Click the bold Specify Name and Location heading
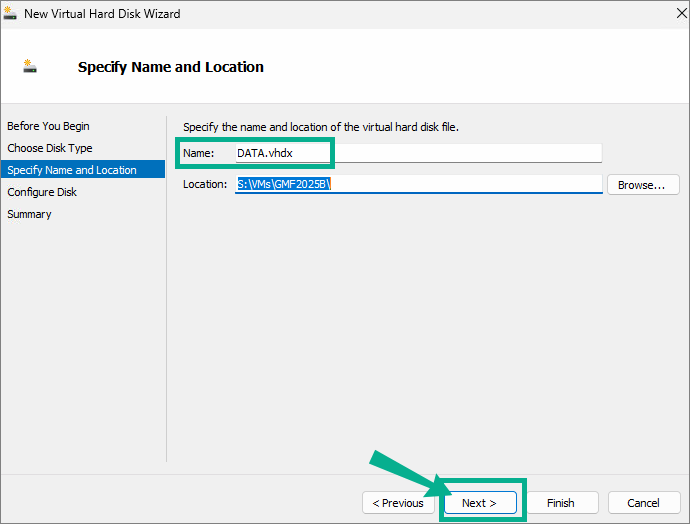This screenshot has width=690, height=524. [171, 67]
